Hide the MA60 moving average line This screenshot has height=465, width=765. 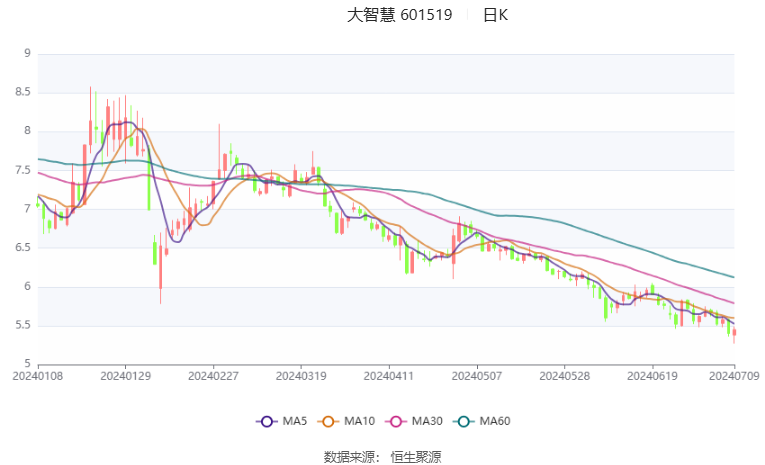click(x=463, y=422)
